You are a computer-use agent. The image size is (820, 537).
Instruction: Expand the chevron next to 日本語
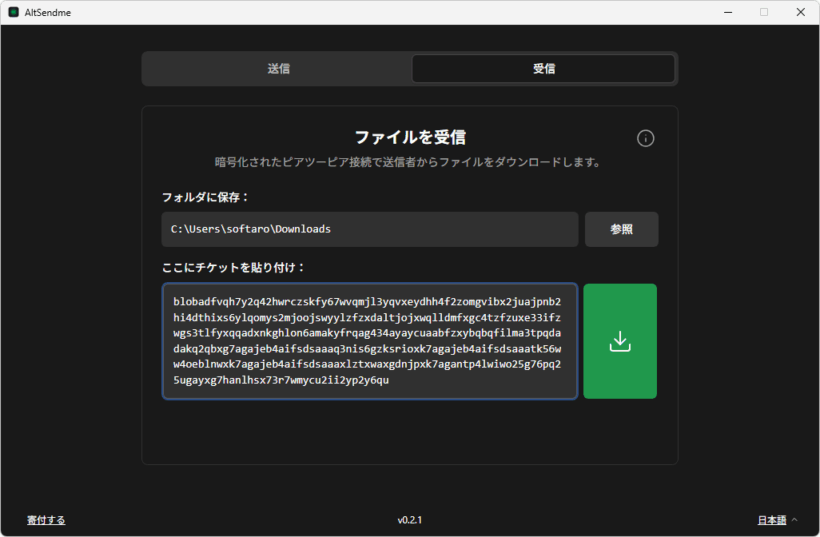click(795, 520)
